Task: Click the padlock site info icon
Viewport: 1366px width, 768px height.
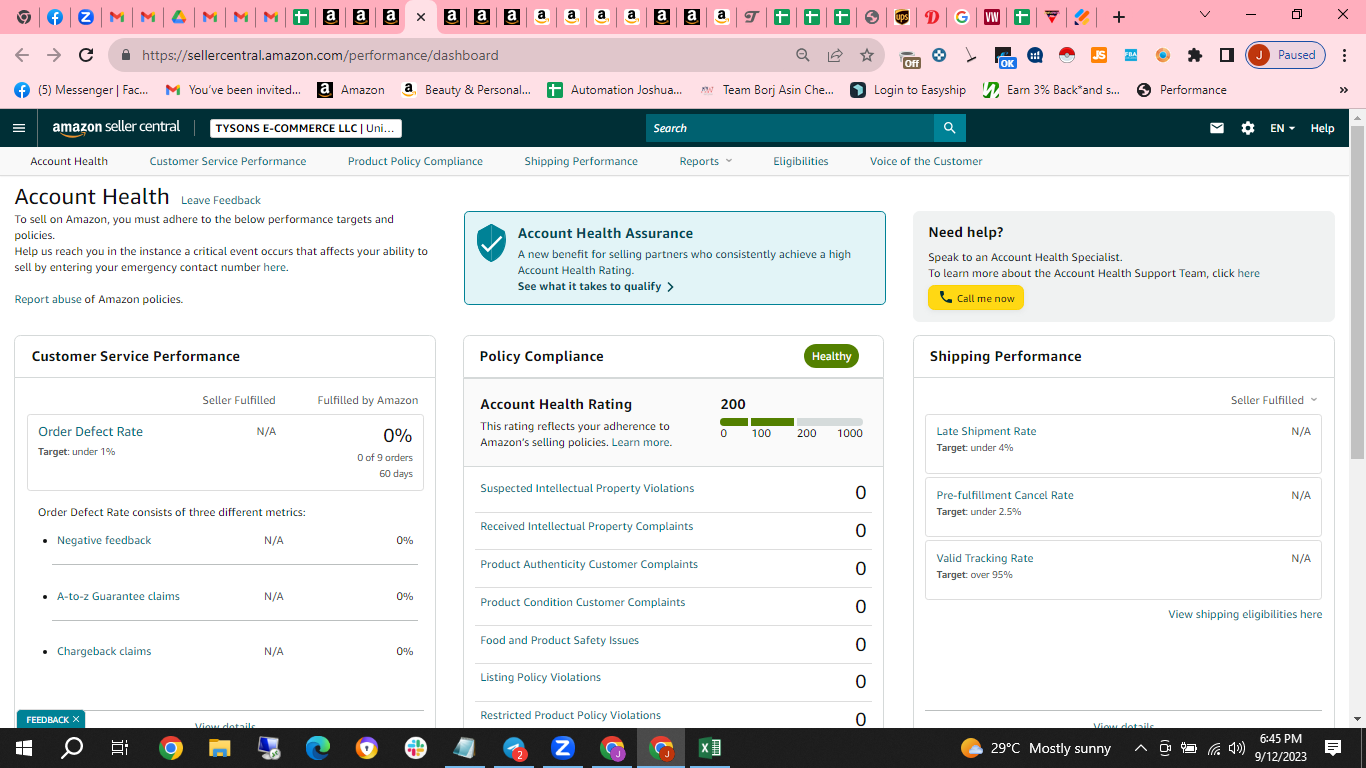Action: click(125, 56)
